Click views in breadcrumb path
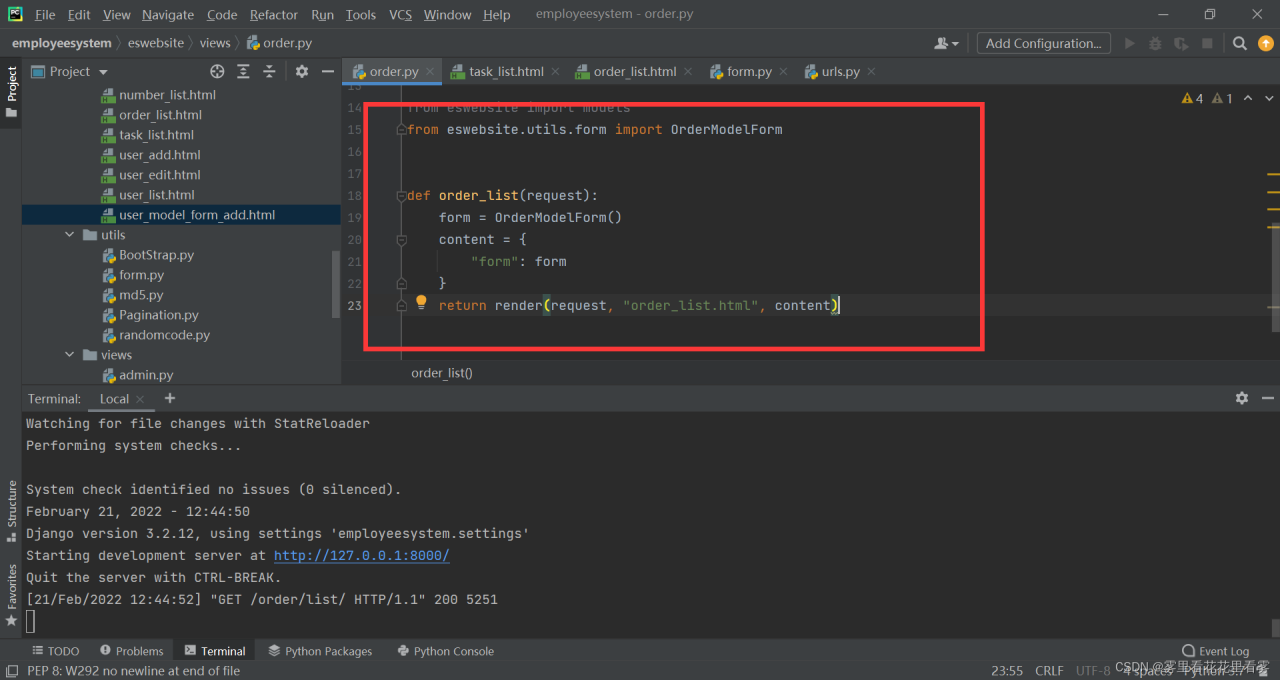 (215, 43)
